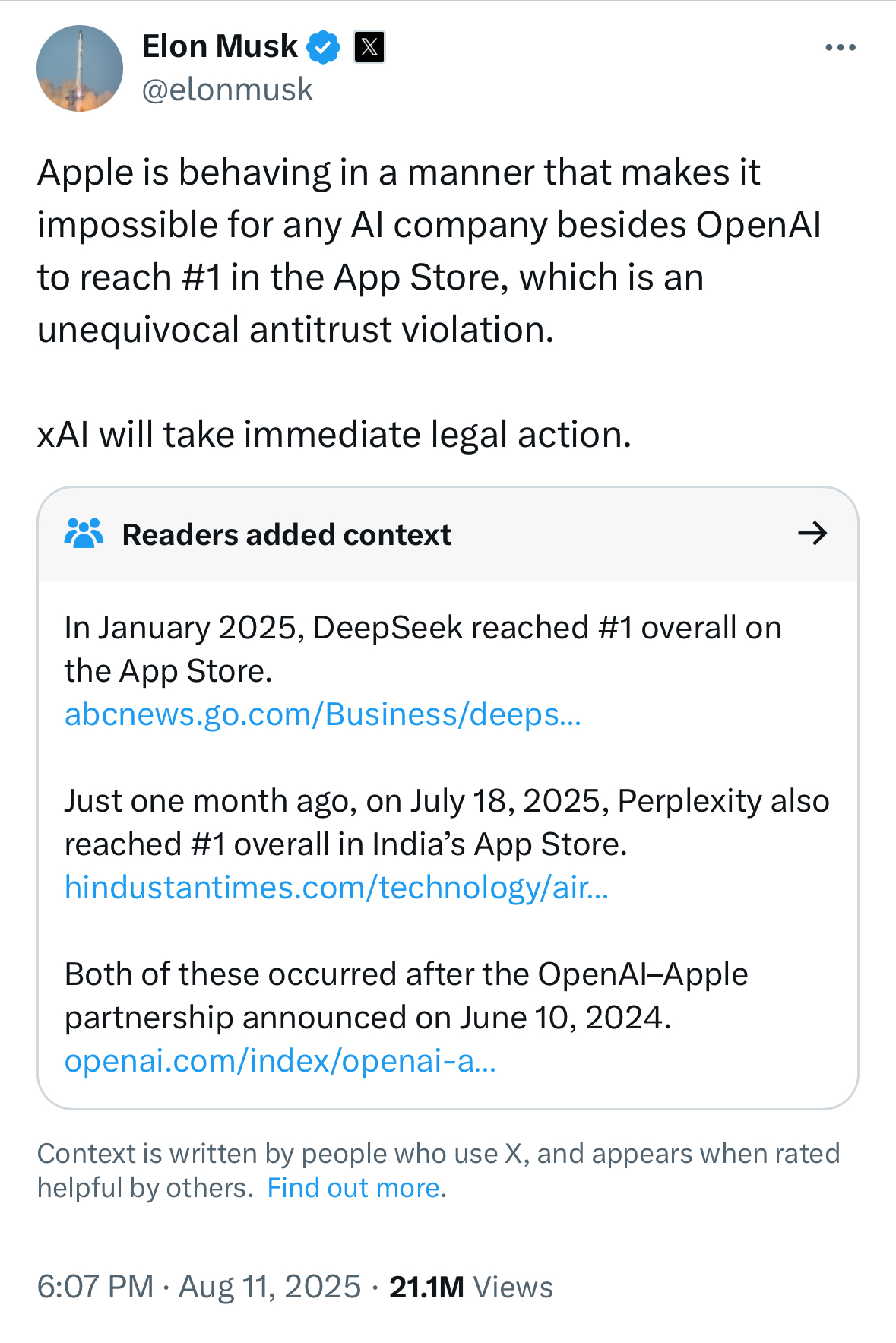This screenshot has width=896, height=1343.
Task: Click the arrow on Readers added context
Action: pos(812,534)
